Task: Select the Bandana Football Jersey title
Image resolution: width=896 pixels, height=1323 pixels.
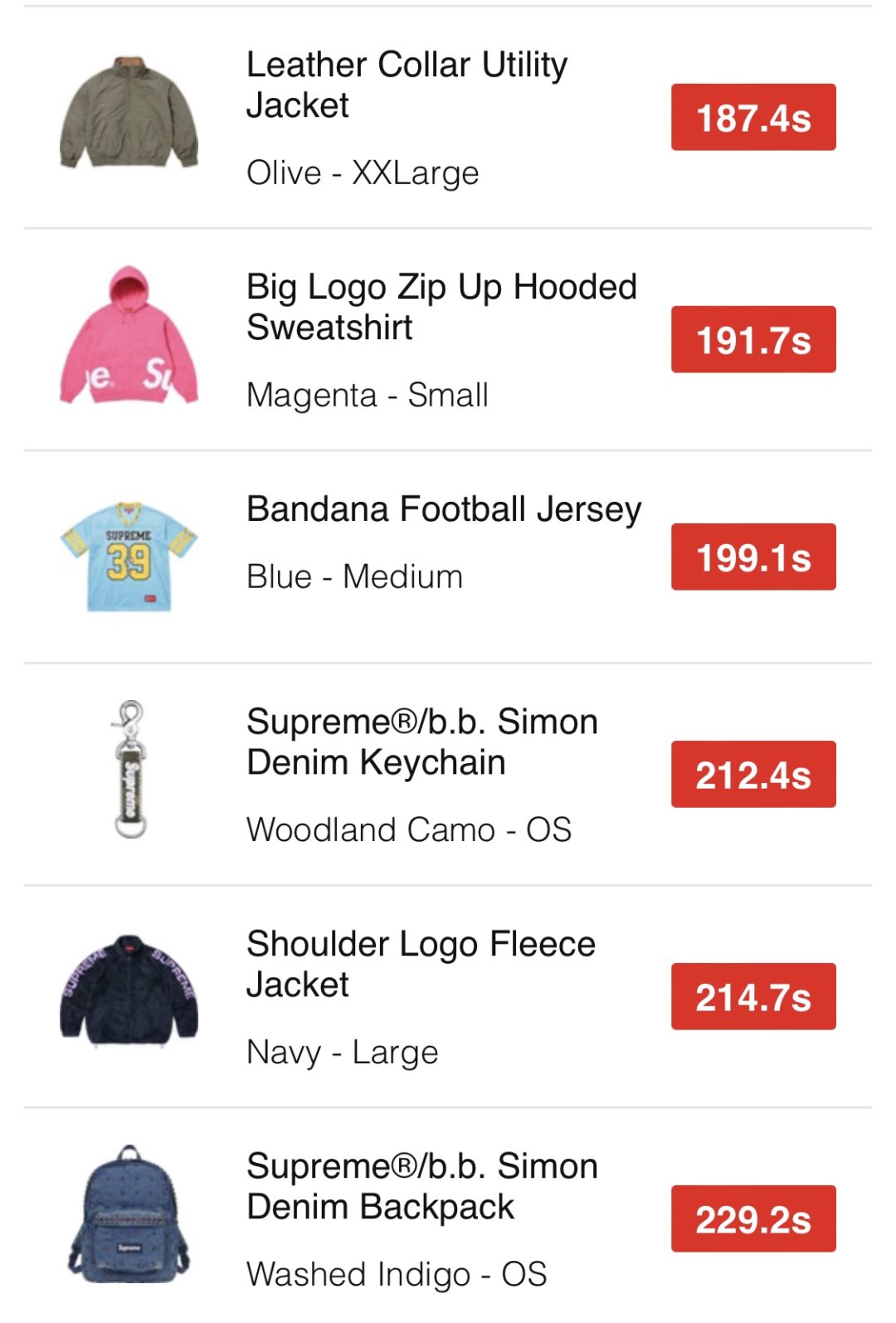Action: 444,509
